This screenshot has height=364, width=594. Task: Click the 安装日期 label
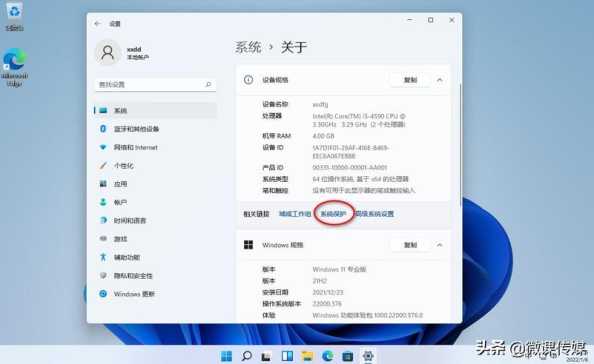[275, 292]
